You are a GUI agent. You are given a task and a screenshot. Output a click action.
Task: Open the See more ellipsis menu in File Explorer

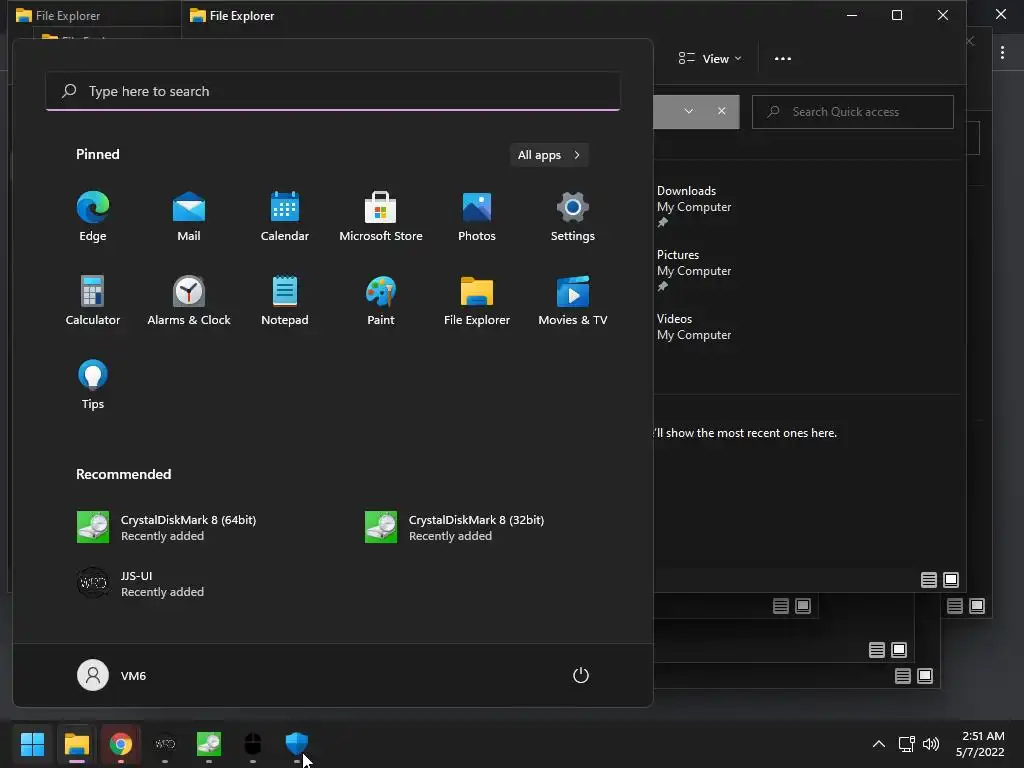pyautogui.click(x=782, y=59)
